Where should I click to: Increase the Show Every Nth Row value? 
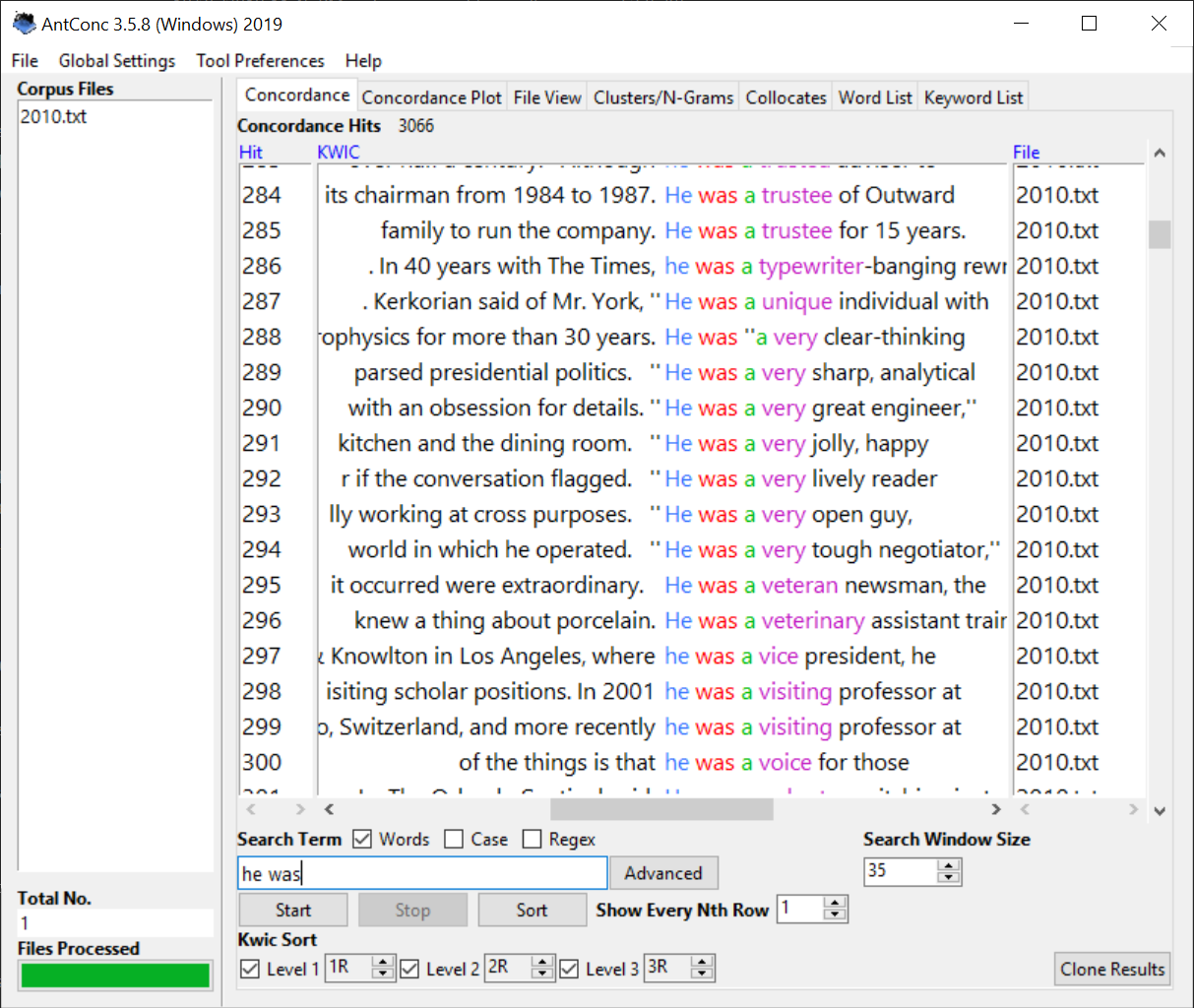pyautogui.click(x=835, y=903)
